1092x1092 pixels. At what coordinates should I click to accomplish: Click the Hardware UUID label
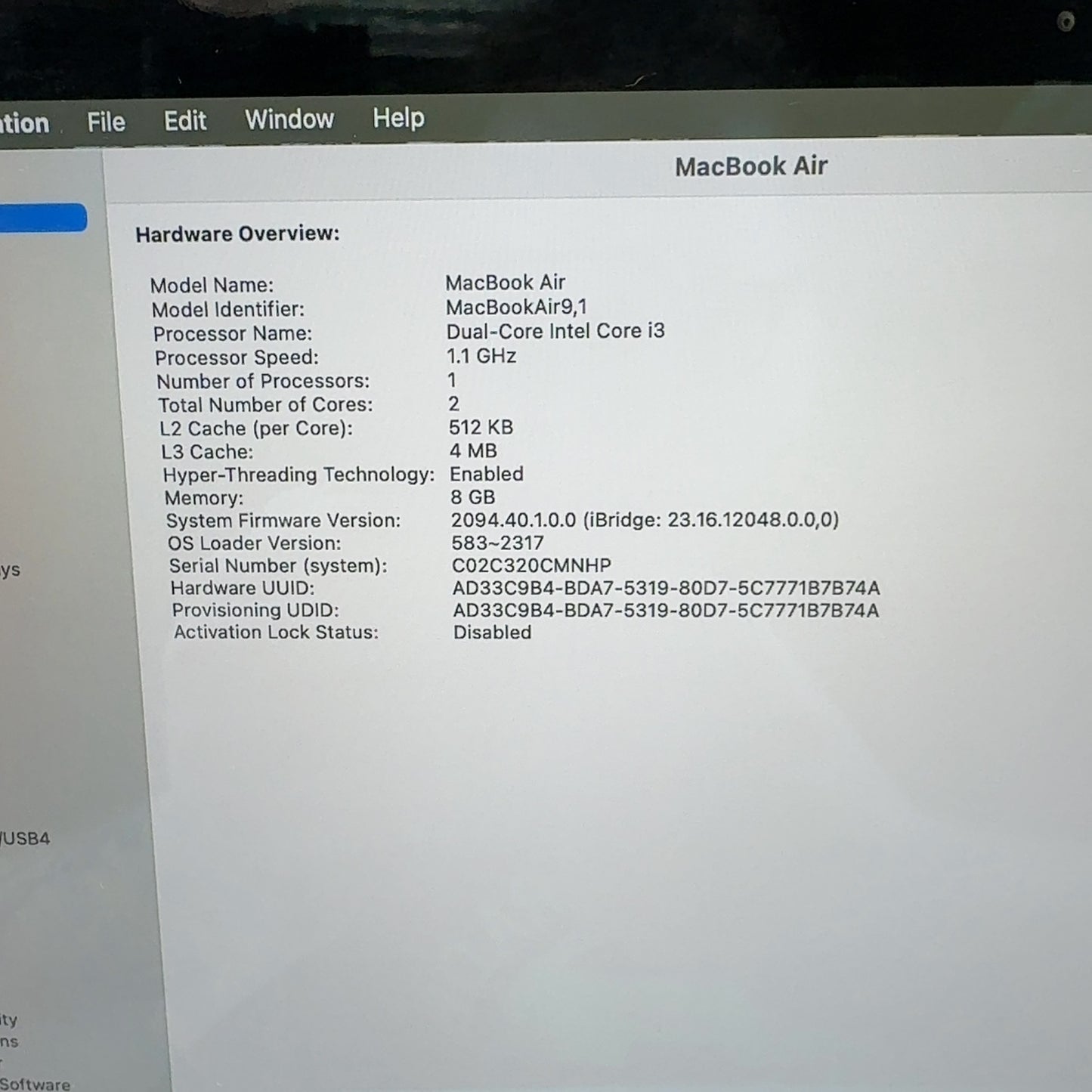[x=243, y=588]
